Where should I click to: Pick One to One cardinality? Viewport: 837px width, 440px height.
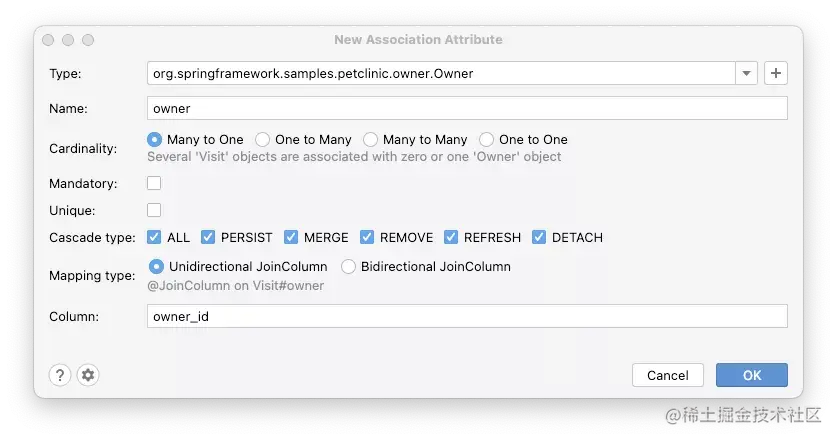click(487, 140)
